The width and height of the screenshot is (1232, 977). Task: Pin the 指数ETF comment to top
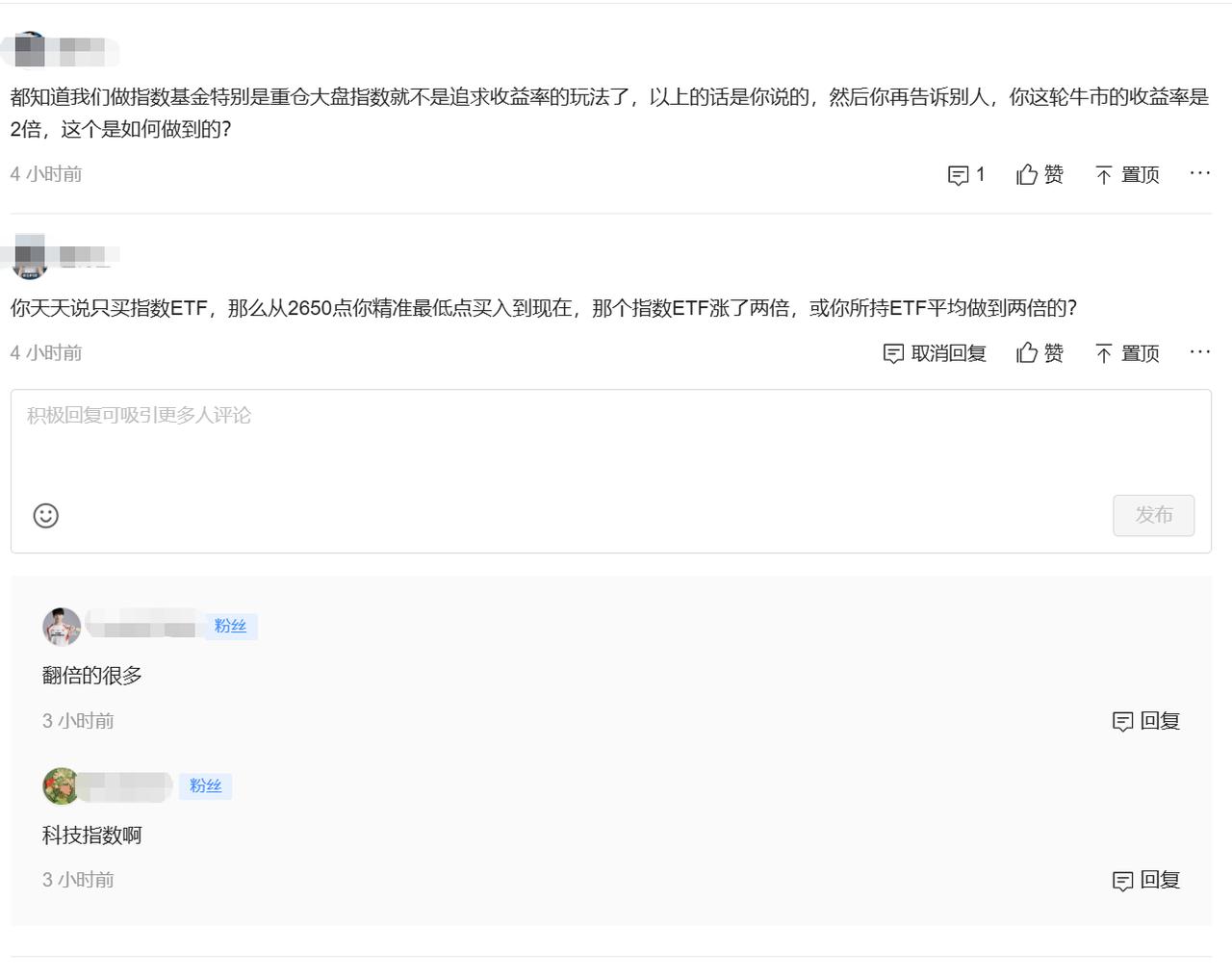[1127, 353]
